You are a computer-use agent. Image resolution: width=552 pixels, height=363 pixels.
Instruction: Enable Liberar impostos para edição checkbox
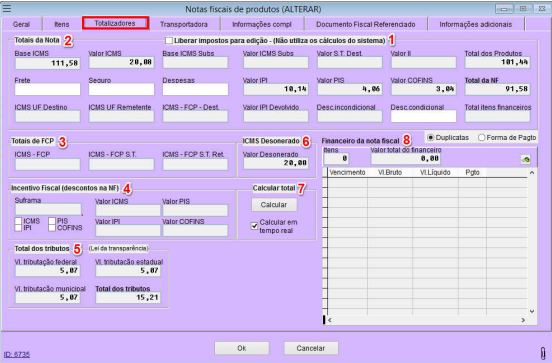pos(169,40)
